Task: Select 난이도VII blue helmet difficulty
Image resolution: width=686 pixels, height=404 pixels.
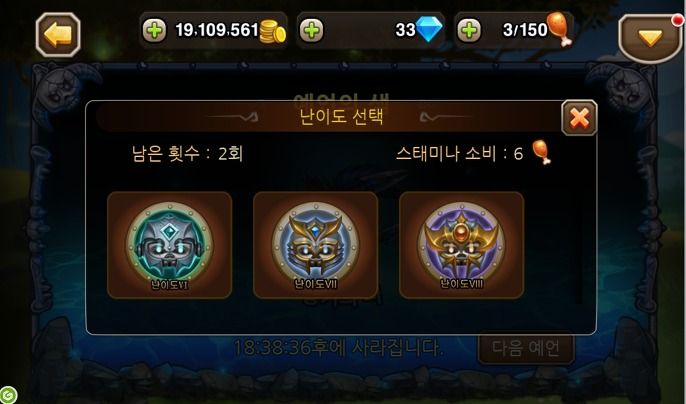Action: [x=315, y=245]
